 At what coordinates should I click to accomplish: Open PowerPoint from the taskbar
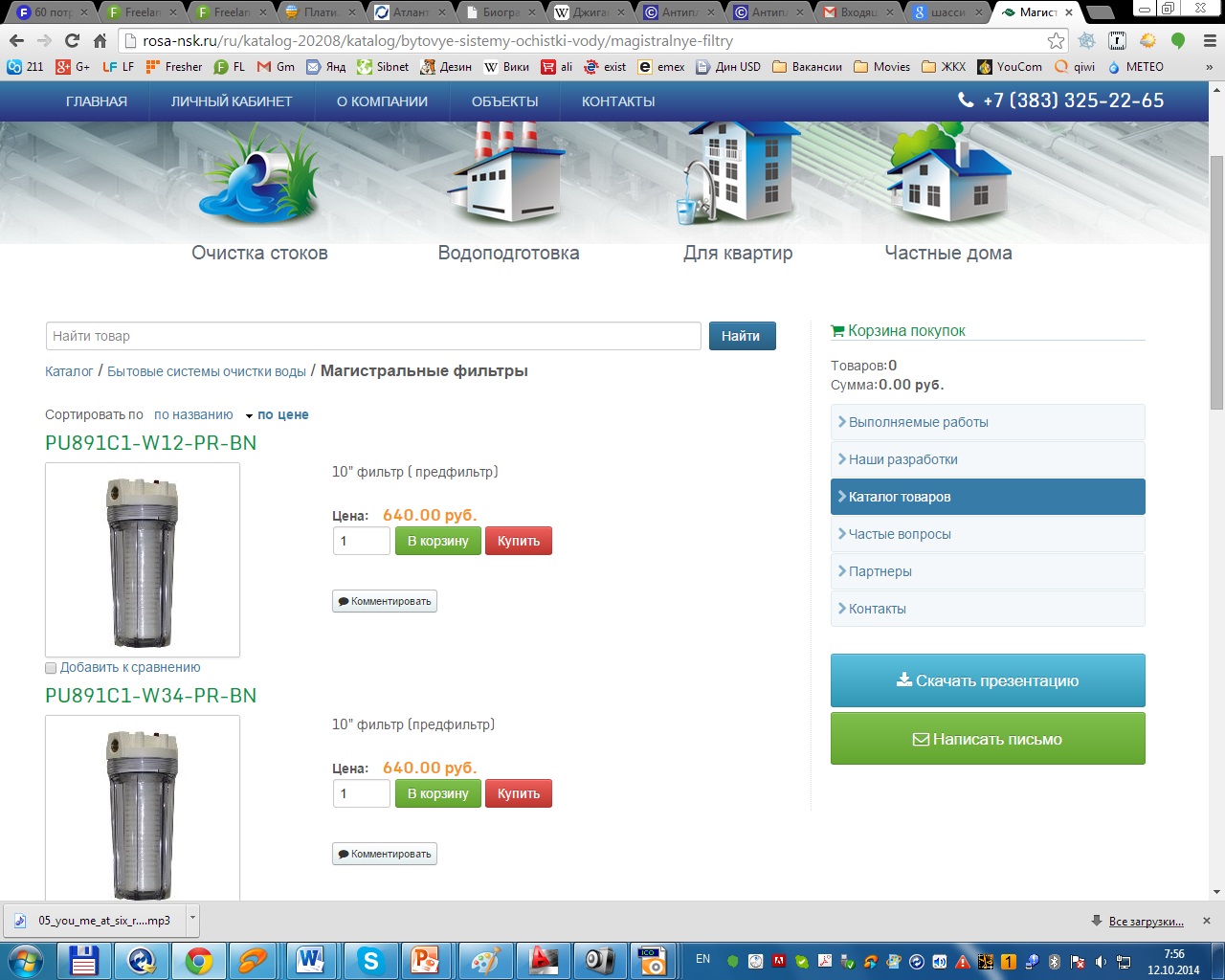point(426,960)
